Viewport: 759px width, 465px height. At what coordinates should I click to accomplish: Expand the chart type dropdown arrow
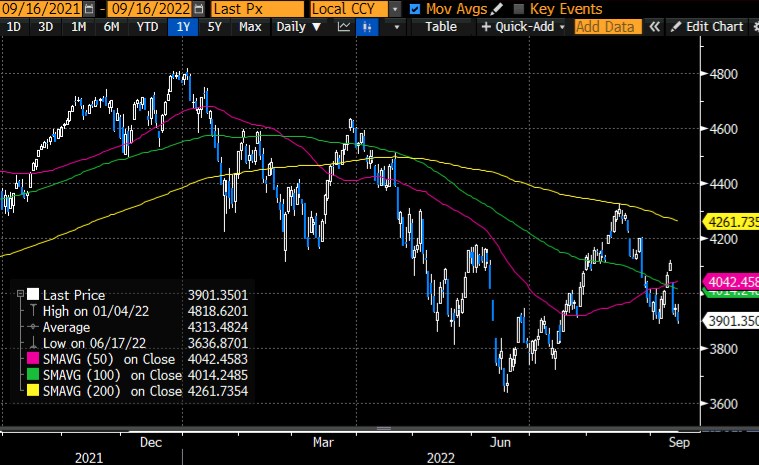(396, 27)
